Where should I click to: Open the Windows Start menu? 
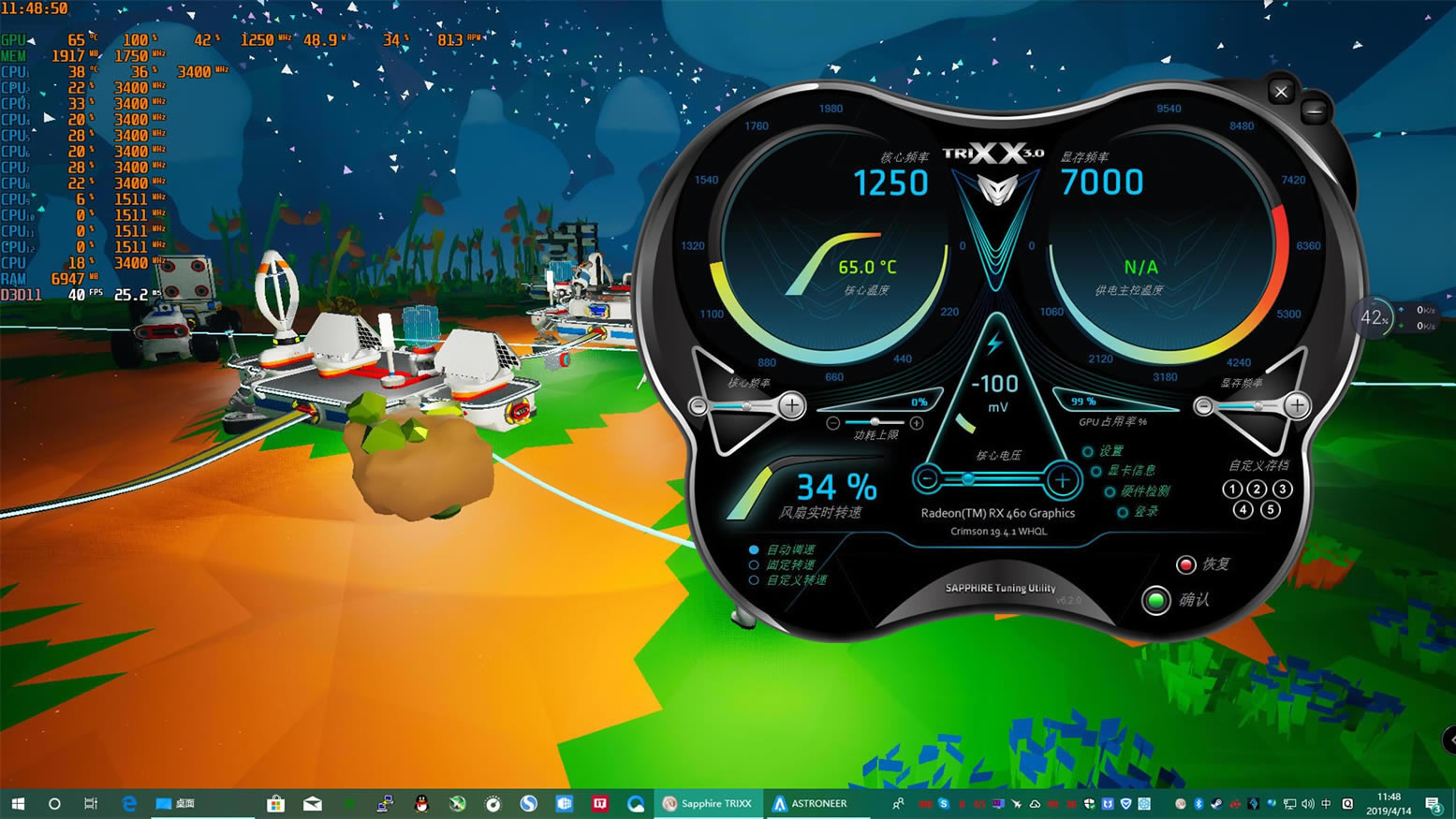(18, 803)
